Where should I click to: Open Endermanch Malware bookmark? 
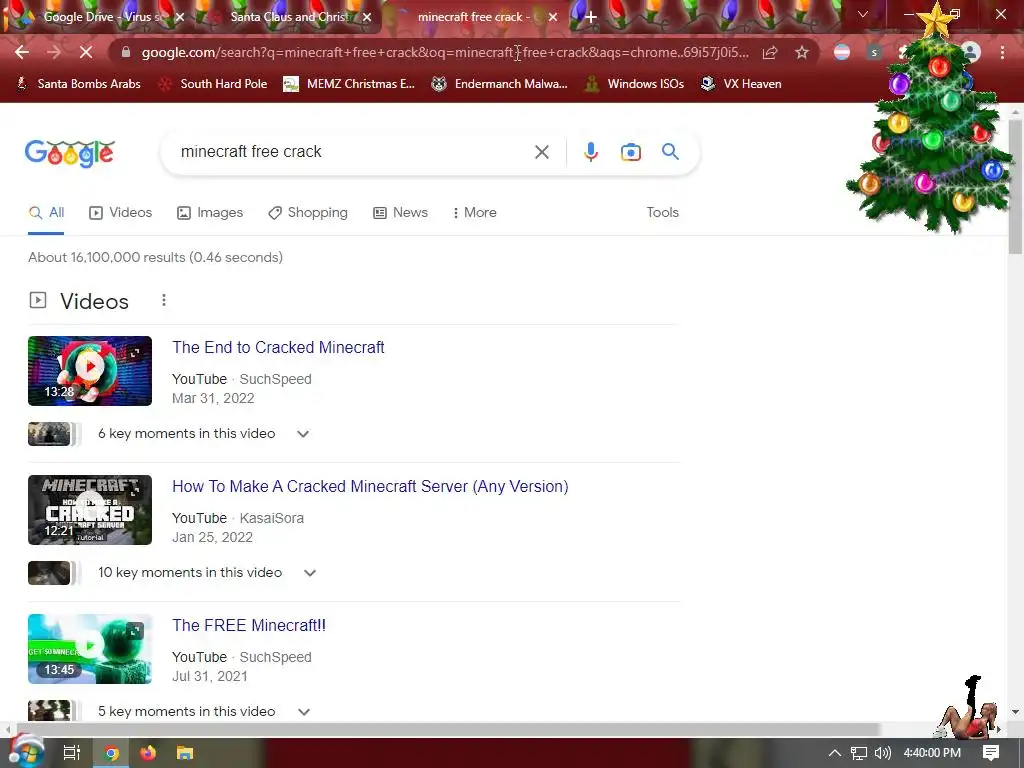click(x=500, y=84)
